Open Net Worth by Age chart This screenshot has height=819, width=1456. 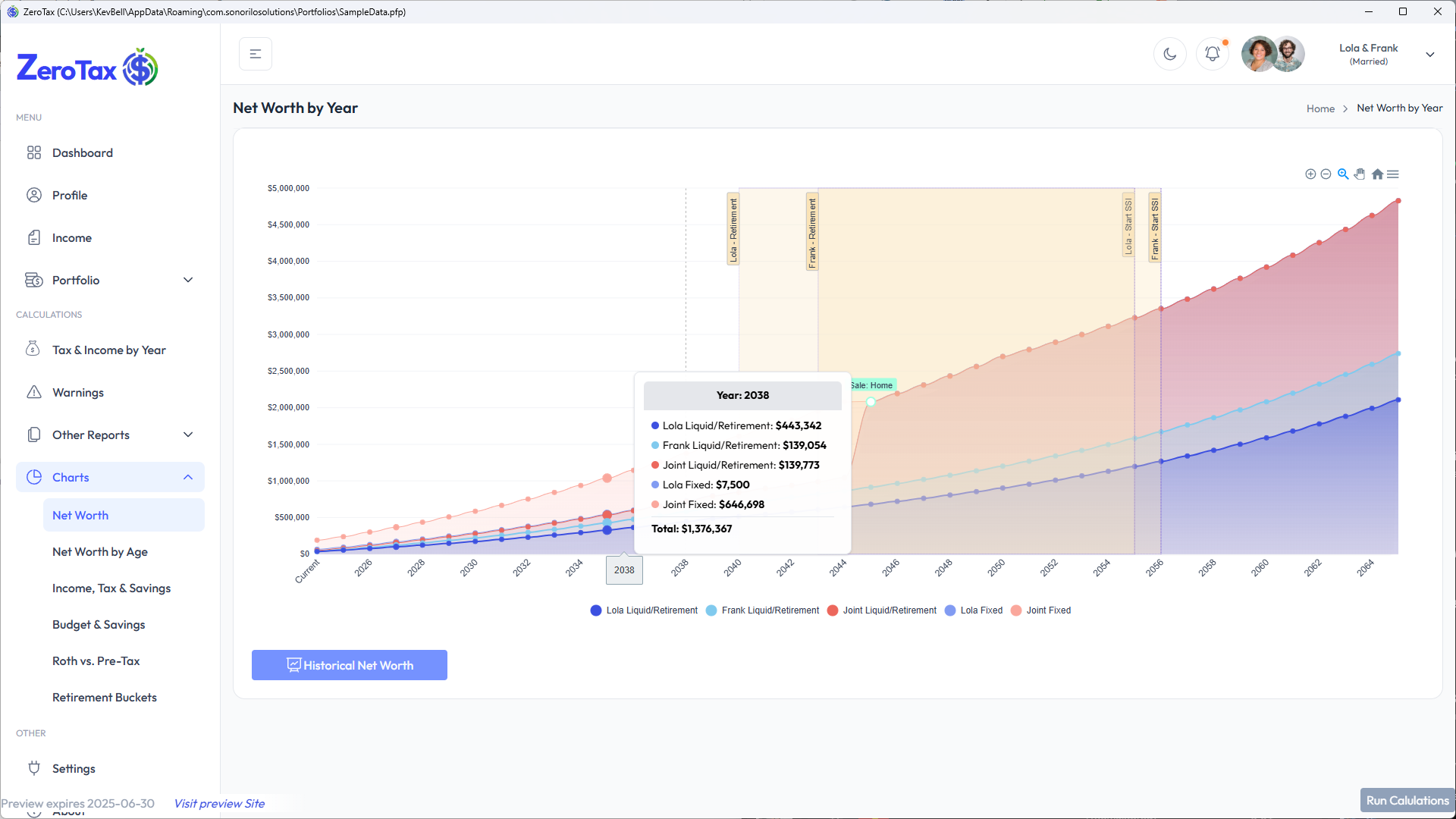pos(100,551)
